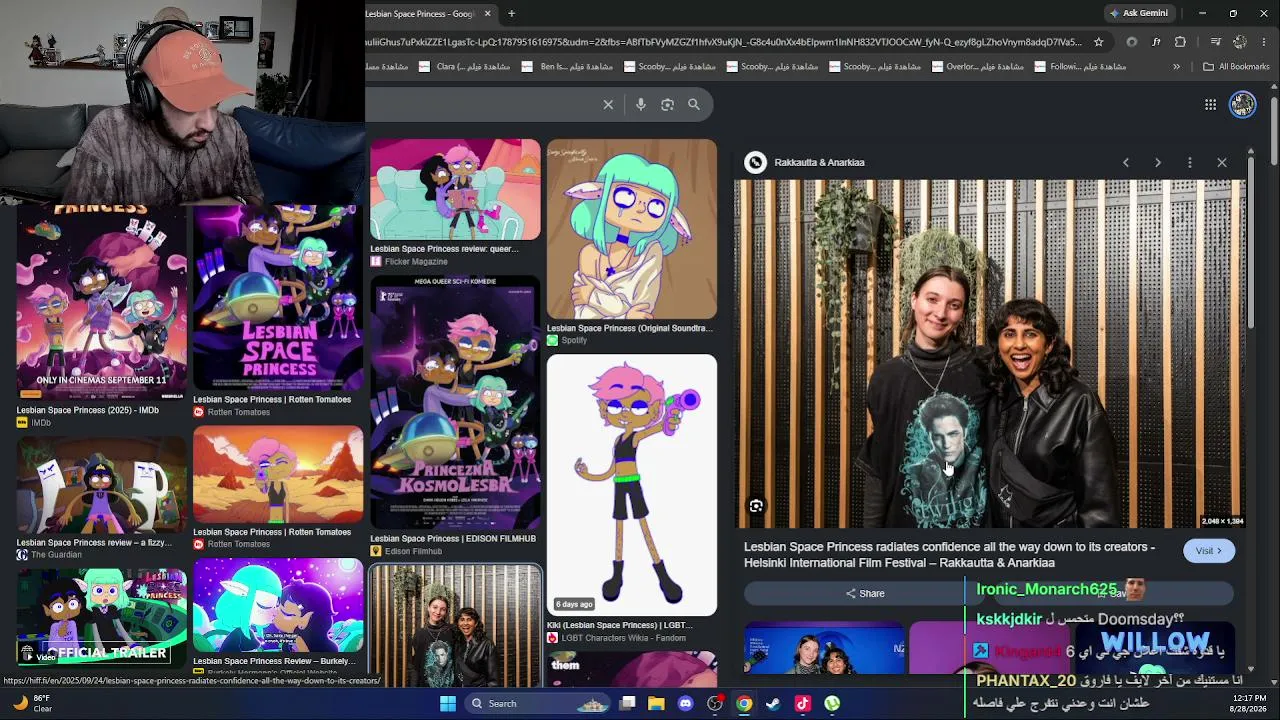Open the Clara bookmark
The width and height of the screenshot is (1280, 720).
point(464,67)
